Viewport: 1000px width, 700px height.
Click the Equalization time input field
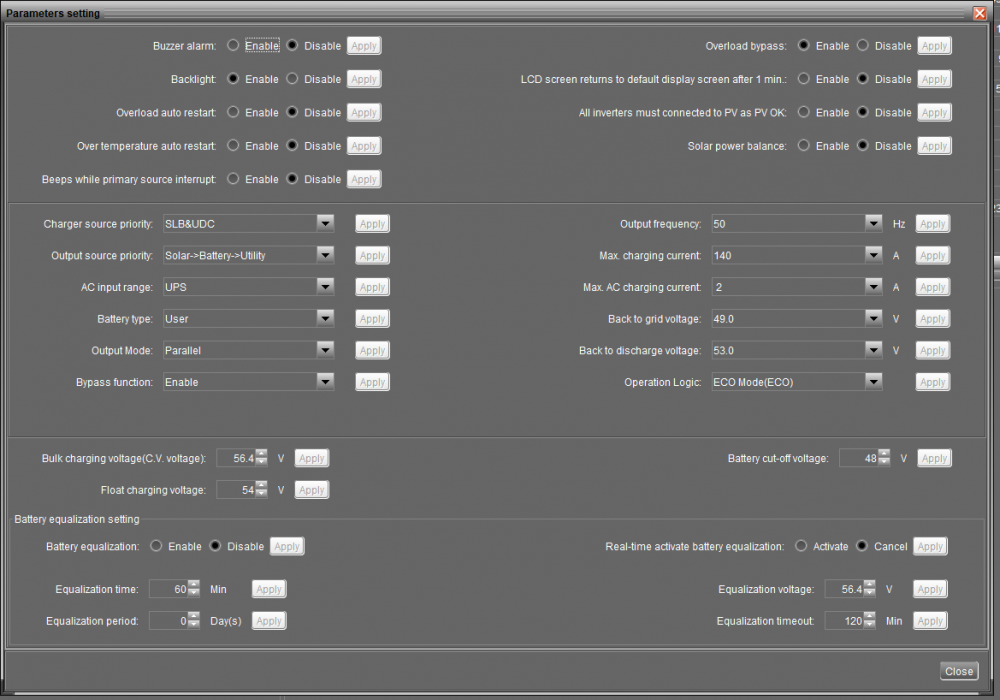(168, 588)
